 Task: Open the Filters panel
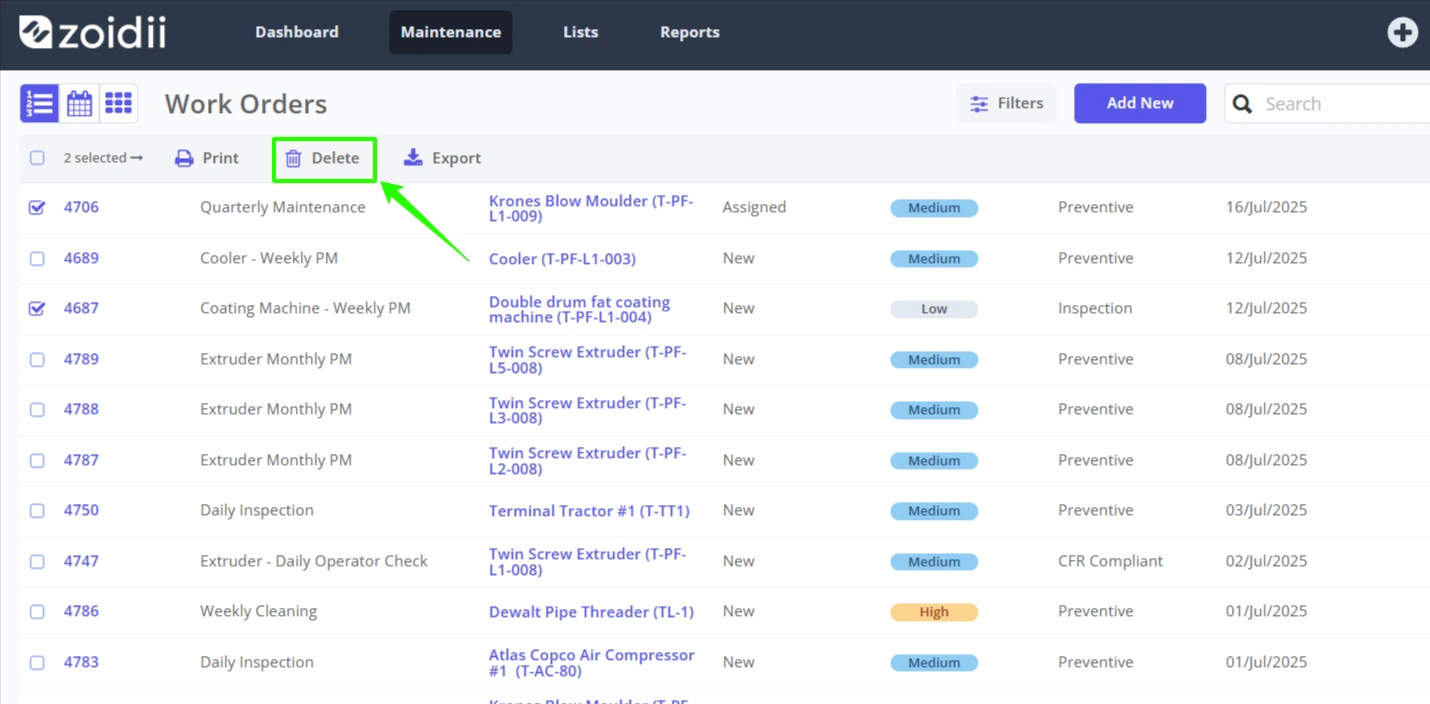click(x=1006, y=103)
